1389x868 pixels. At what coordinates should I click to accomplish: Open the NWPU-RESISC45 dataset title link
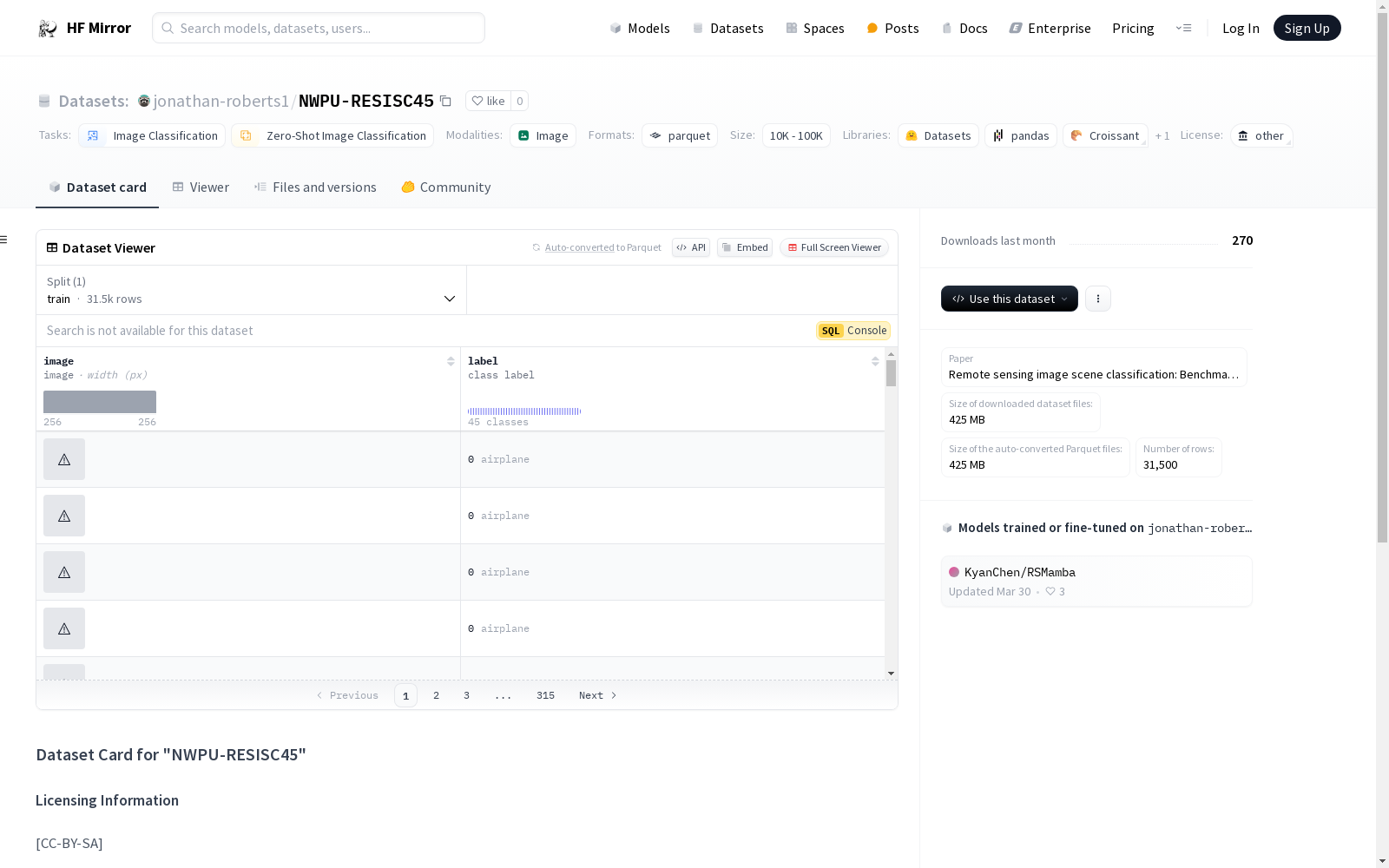[366, 101]
